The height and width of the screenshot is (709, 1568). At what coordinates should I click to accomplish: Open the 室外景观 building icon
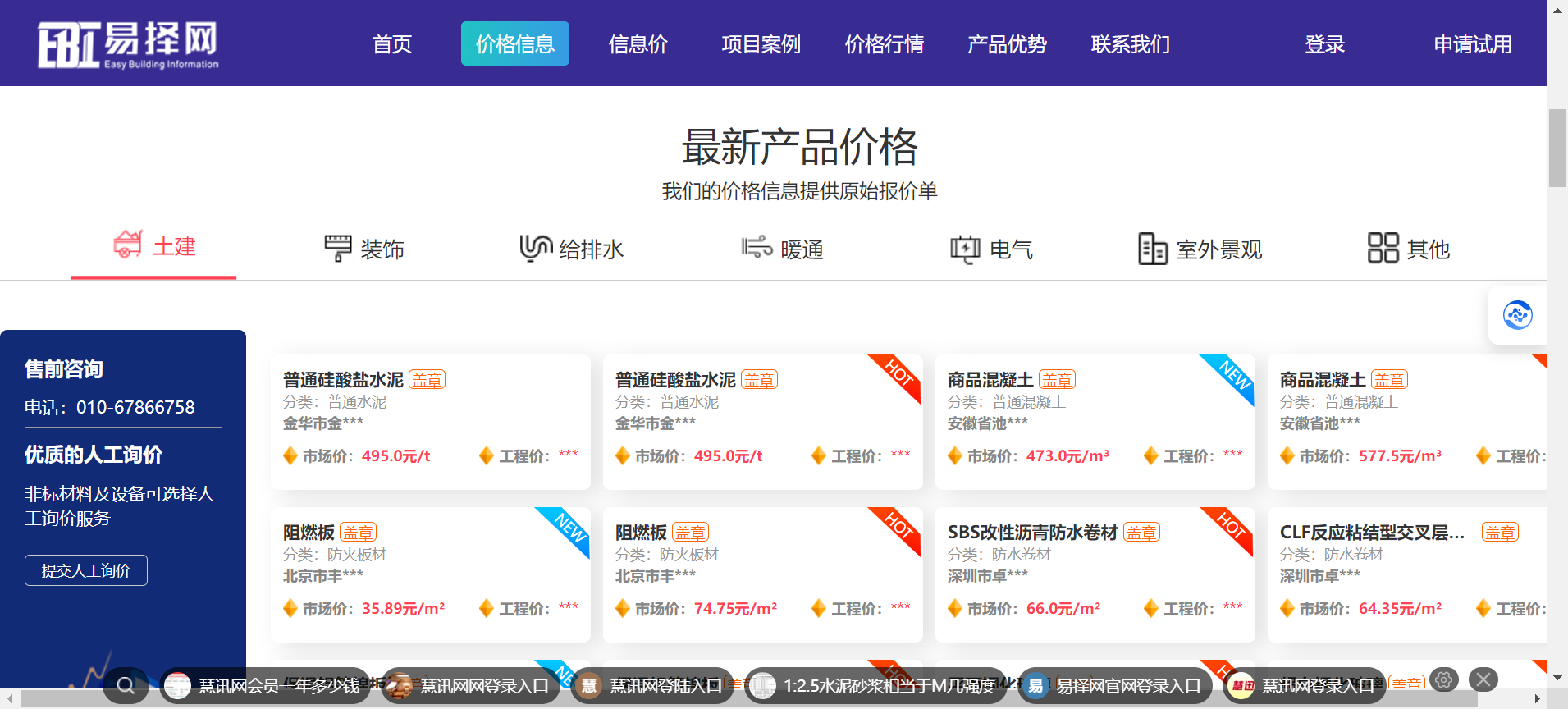[1152, 249]
